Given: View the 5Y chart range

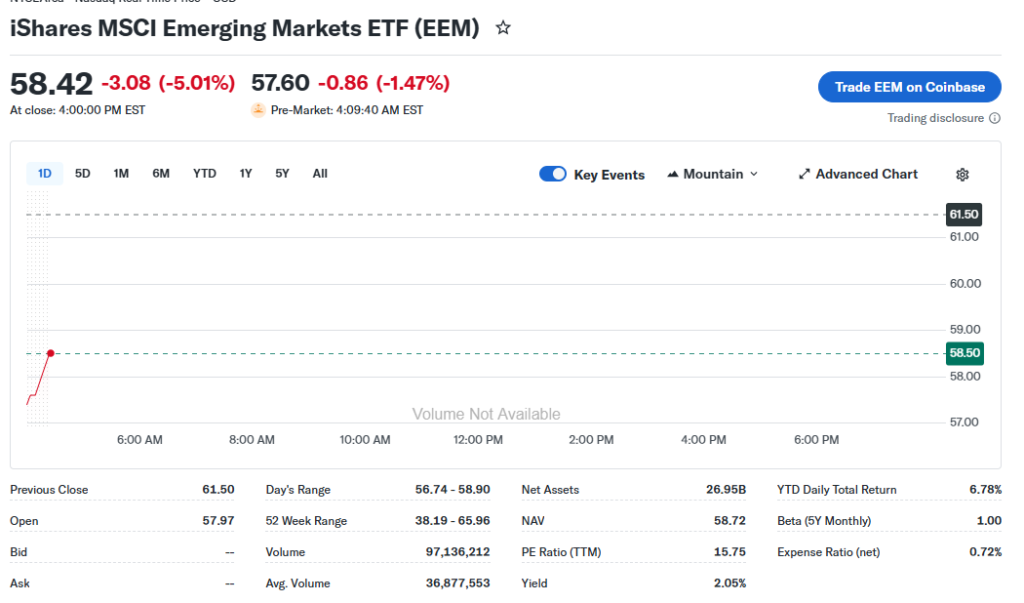Looking at the screenshot, I should [282, 174].
